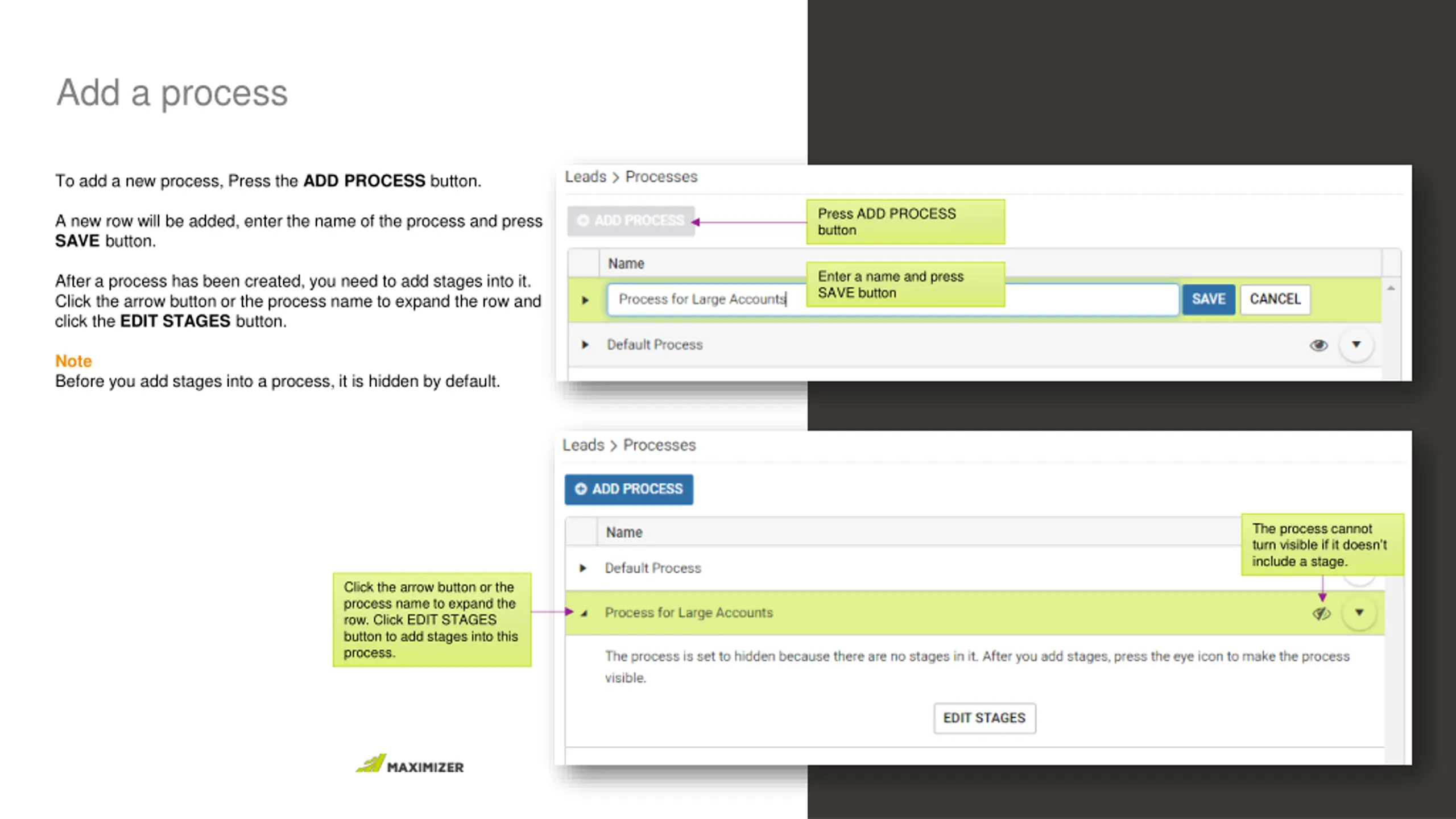The image size is (1456, 819).
Task: Collapse the Process for Large Accounts row arrow
Action: pyautogui.click(x=584, y=613)
